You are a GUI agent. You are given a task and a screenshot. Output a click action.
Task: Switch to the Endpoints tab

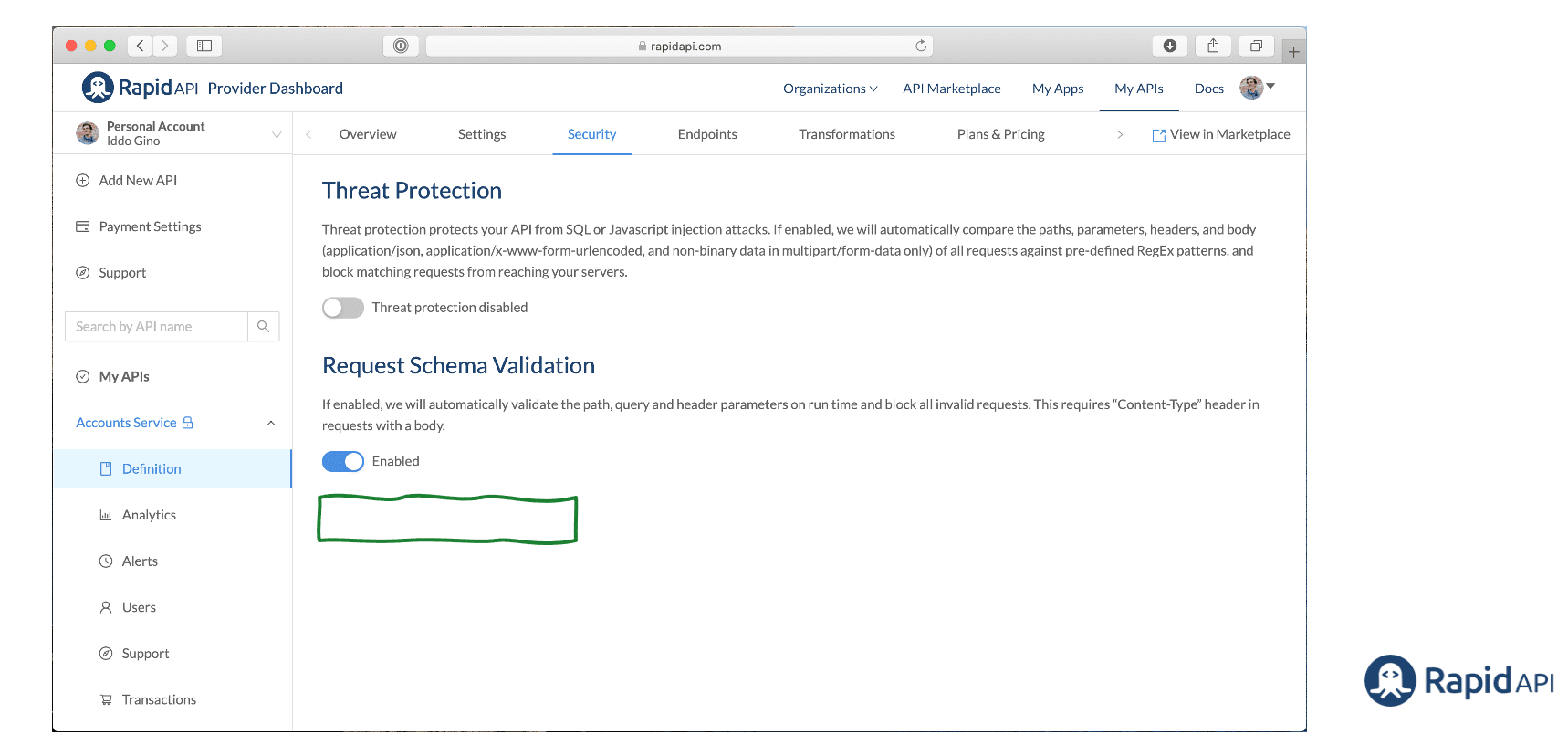[x=707, y=134]
